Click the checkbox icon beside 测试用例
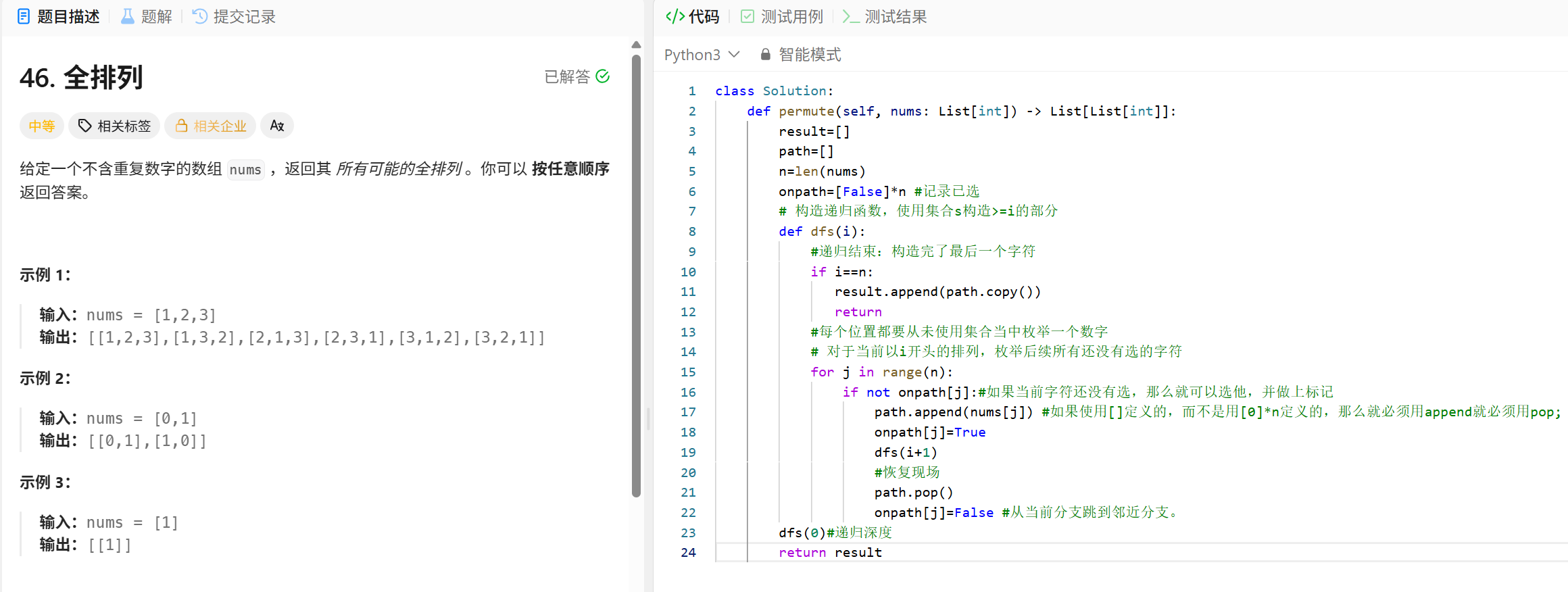 coord(747,16)
